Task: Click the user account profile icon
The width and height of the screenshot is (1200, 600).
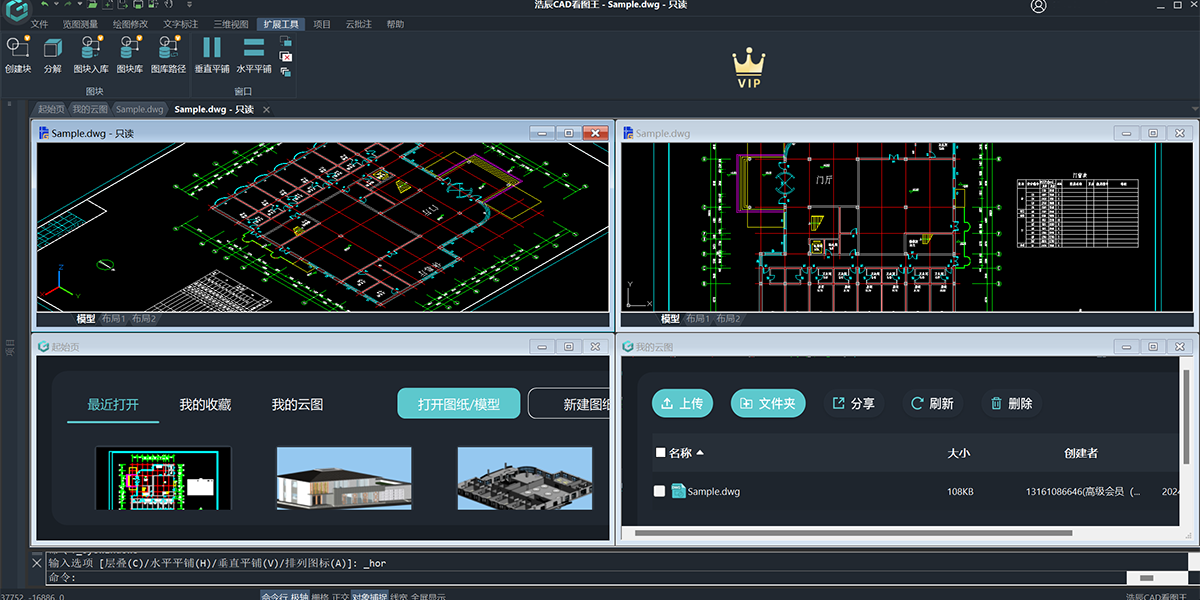Action: pos(1038,6)
